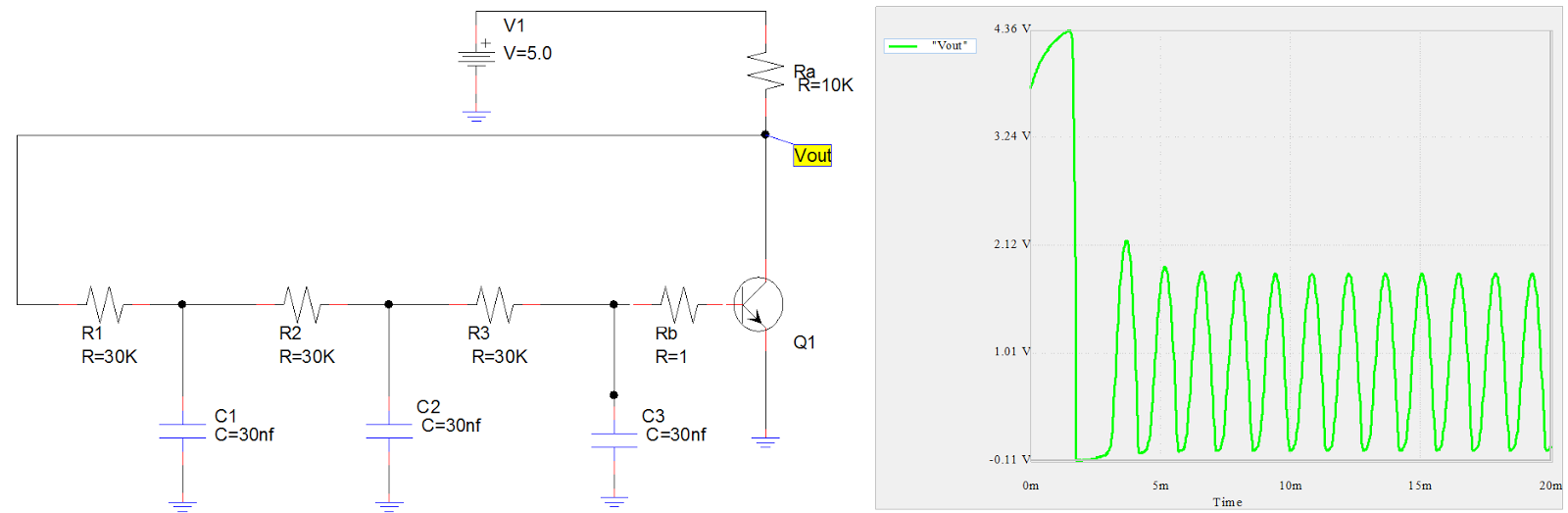Viewport: 1568px width, 513px height.
Task: Click the value R=10K
Action: point(825,85)
